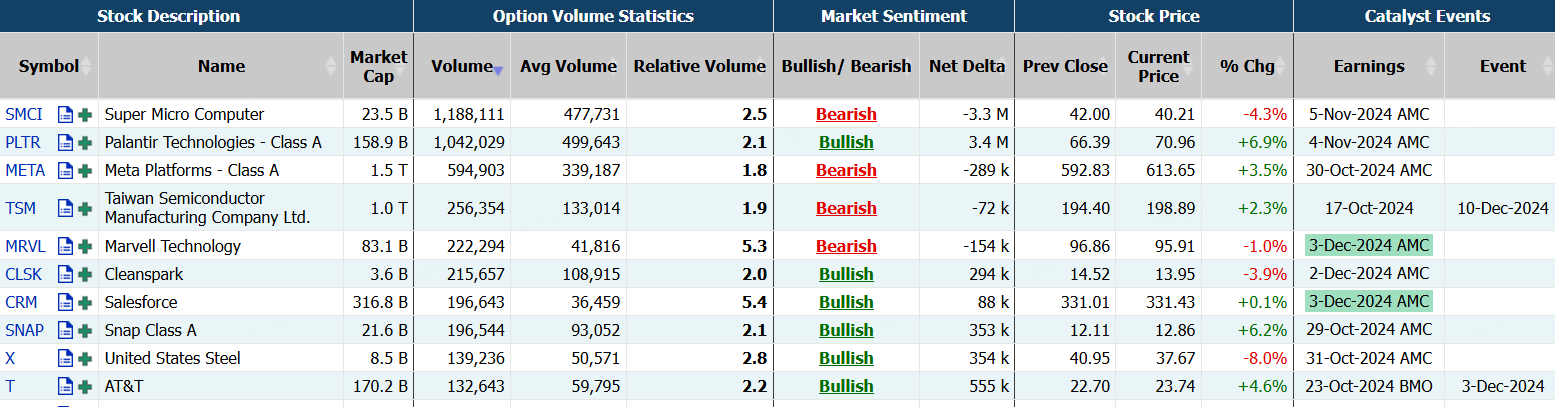Viewport: 1555px width, 407px height.
Task: Add TSM using its green plus icon
Action: [85, 208]
